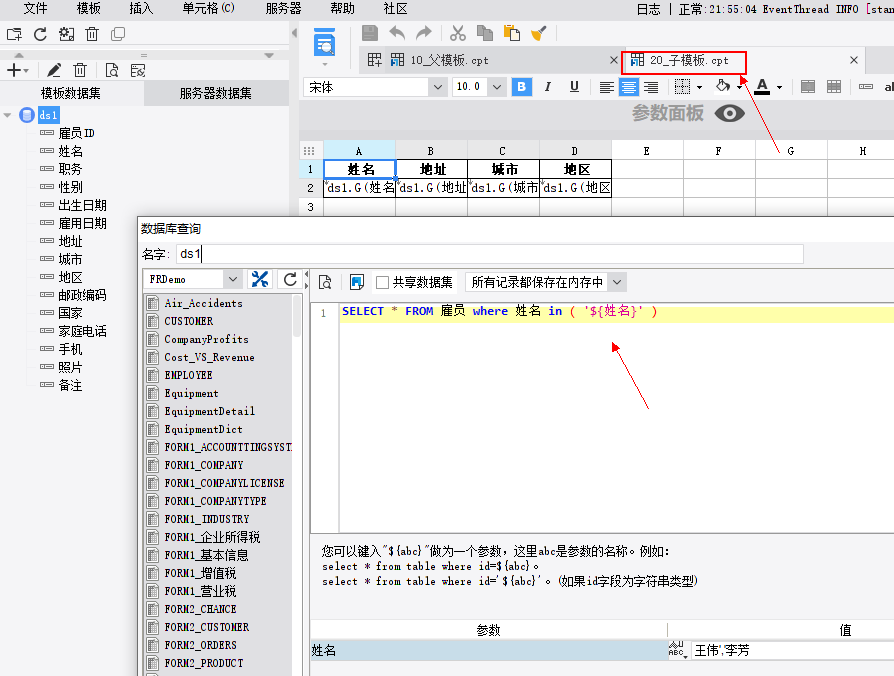The width and height of the screenshot is (894, 676).
Task: Refresh the database table list
Action: 290,280
